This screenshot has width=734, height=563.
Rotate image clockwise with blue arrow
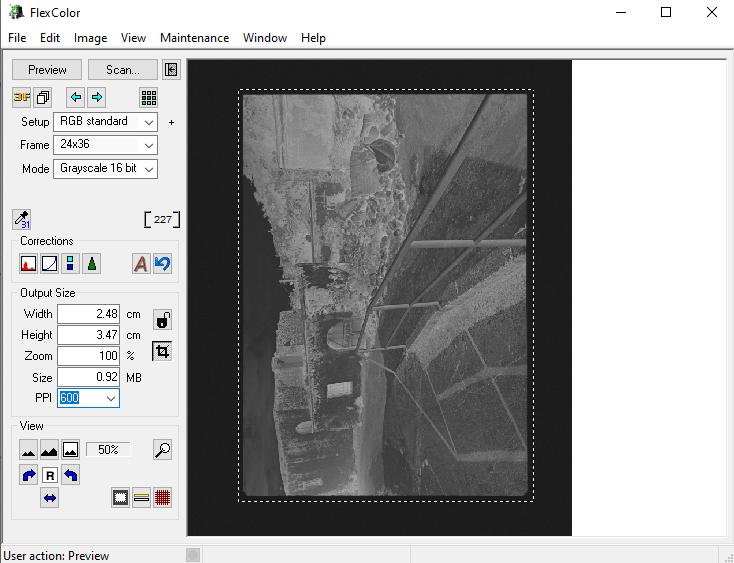[x=29, y=475]
